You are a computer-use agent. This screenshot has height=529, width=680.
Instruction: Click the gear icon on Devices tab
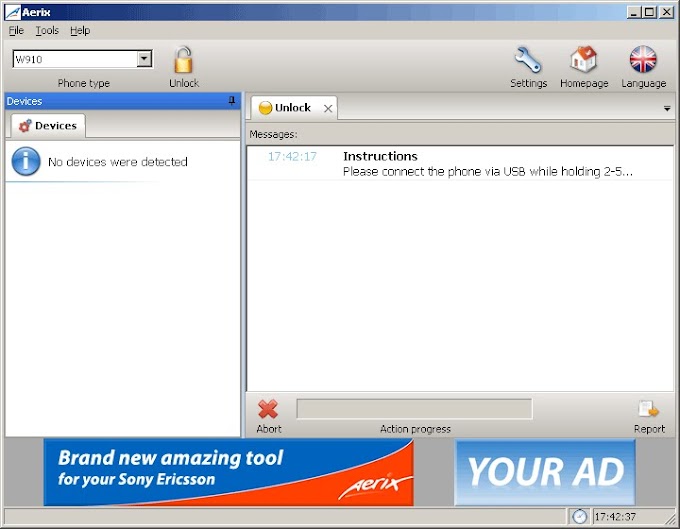(25, 125)
